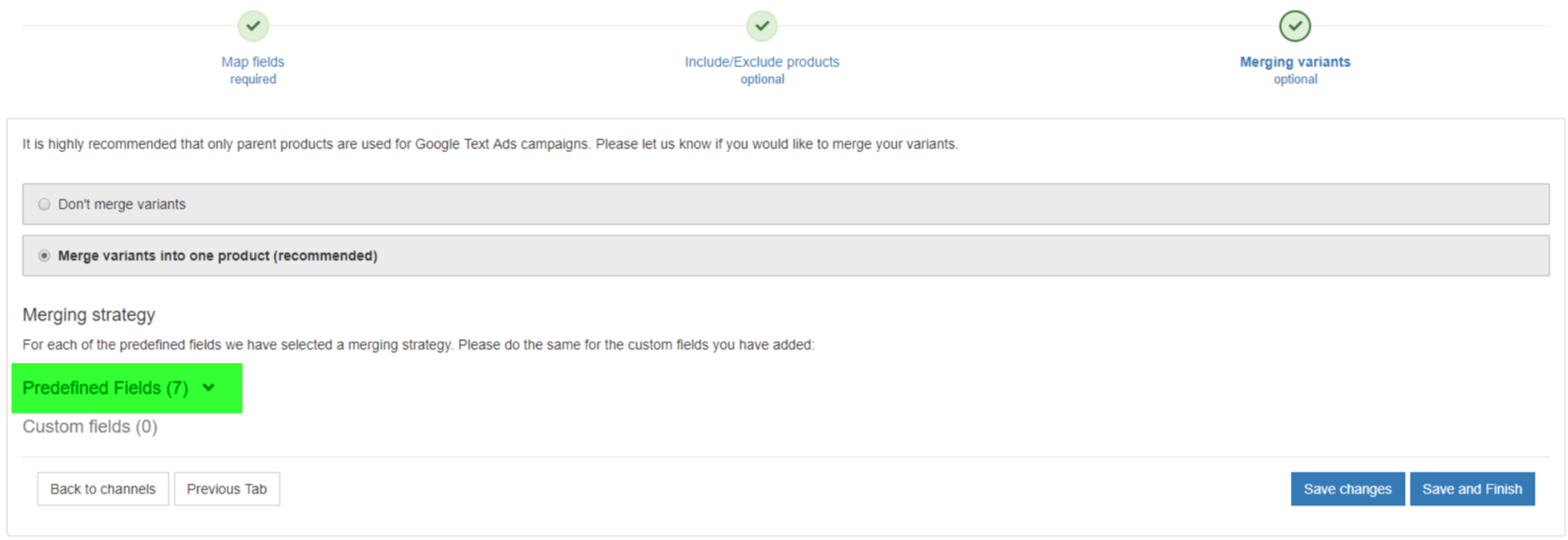Viewport: 1568px width, 540px height.
Task: Open the Include/Exclude products step label
Action: tap(762, 62)
